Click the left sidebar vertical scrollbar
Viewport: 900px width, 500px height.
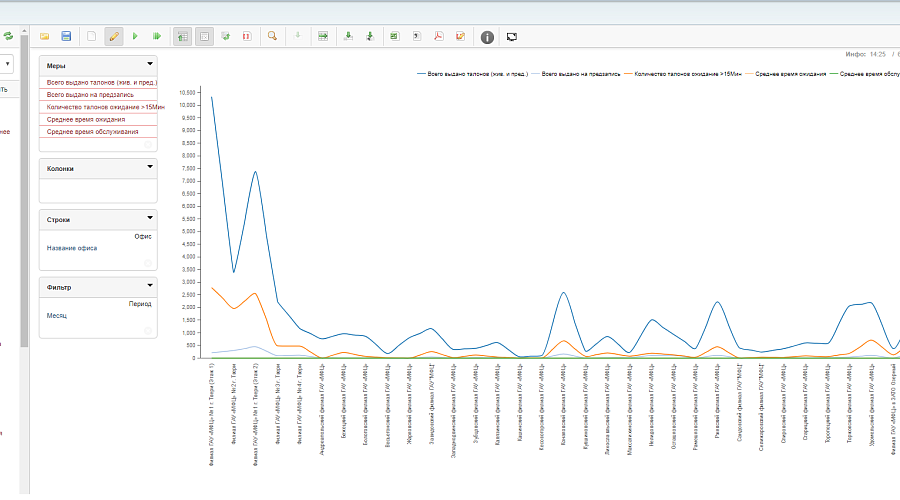[x=24, y=191]
